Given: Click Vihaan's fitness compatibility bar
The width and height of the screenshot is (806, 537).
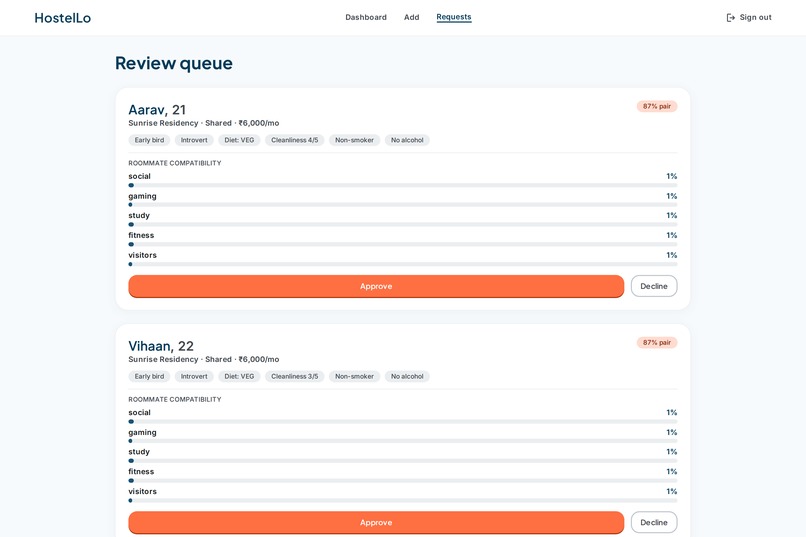Looking at the screenshot, I should click(x=403, y=480).
